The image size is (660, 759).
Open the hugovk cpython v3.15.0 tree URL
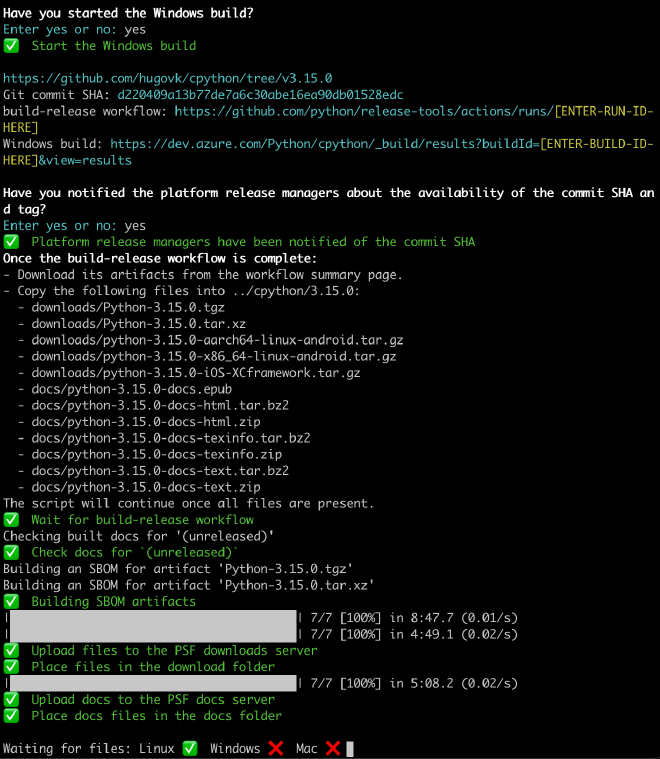(168, 78)
